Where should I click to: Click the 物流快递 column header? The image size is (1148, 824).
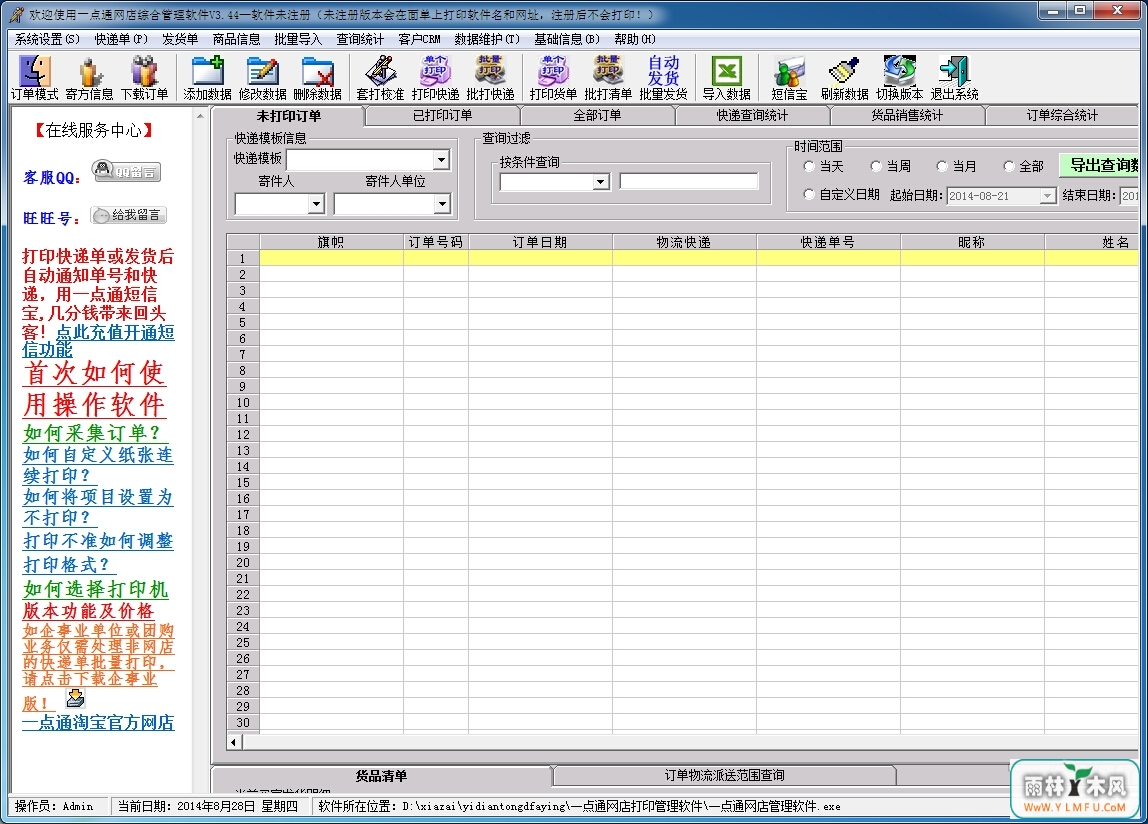point(684,242)
